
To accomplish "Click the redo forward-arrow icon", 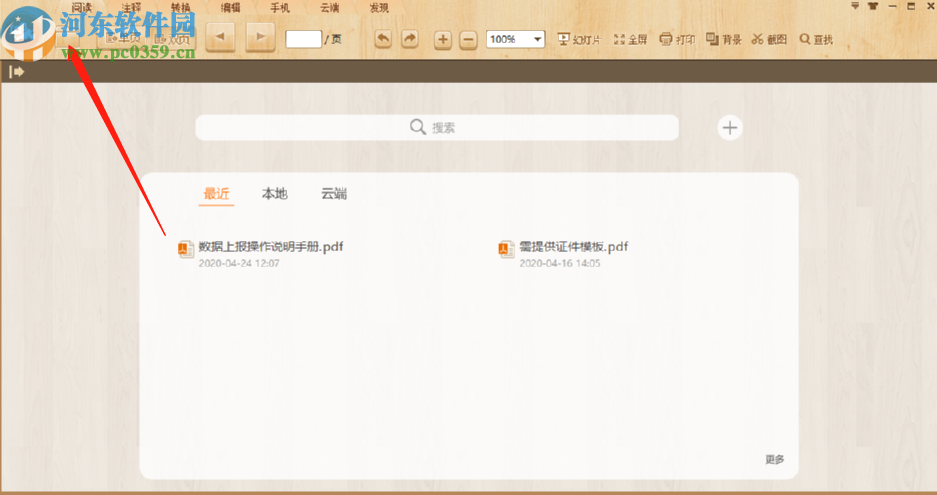I will [x=410, y=39].
